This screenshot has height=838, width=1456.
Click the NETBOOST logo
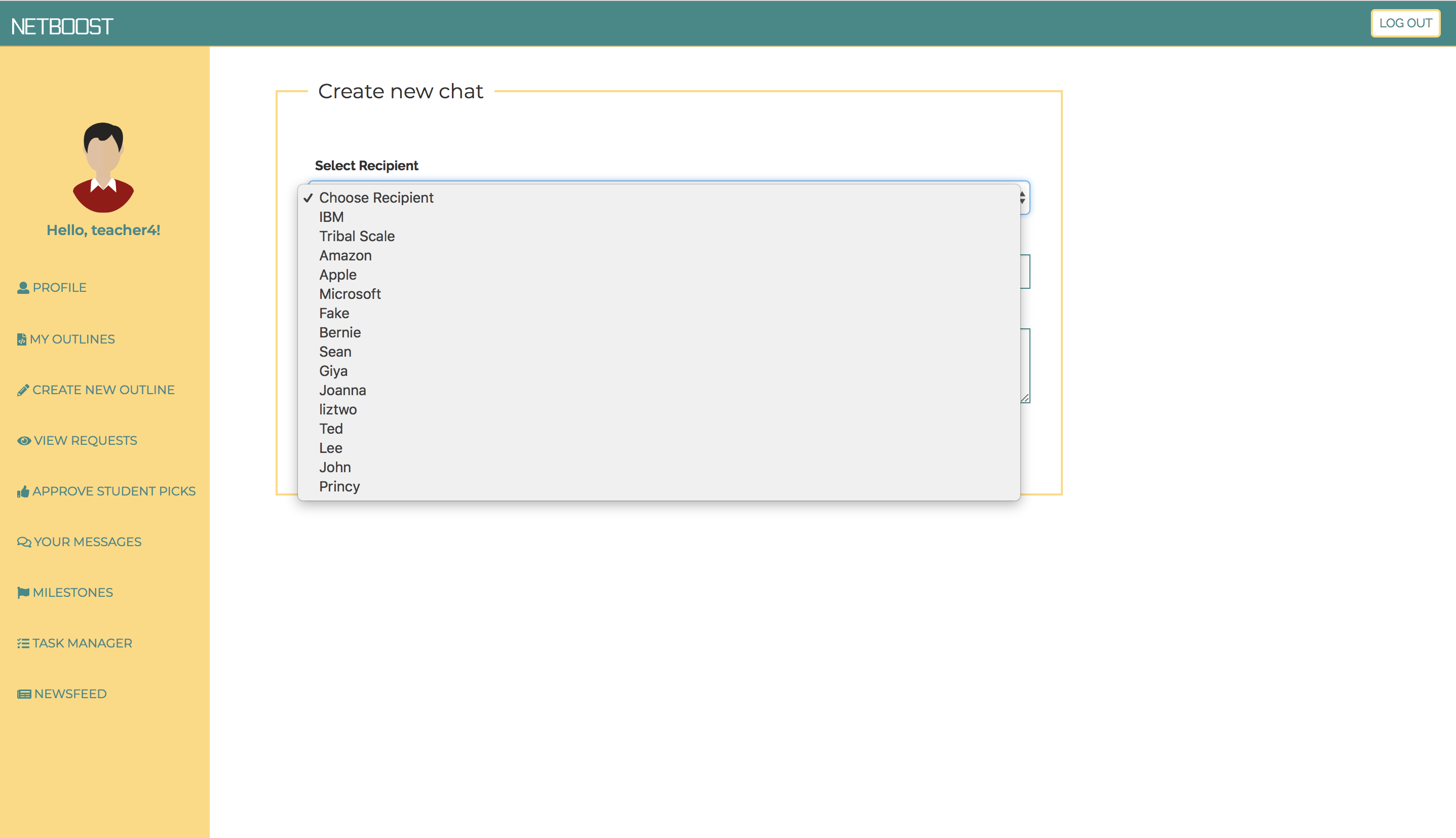point(62,26)
